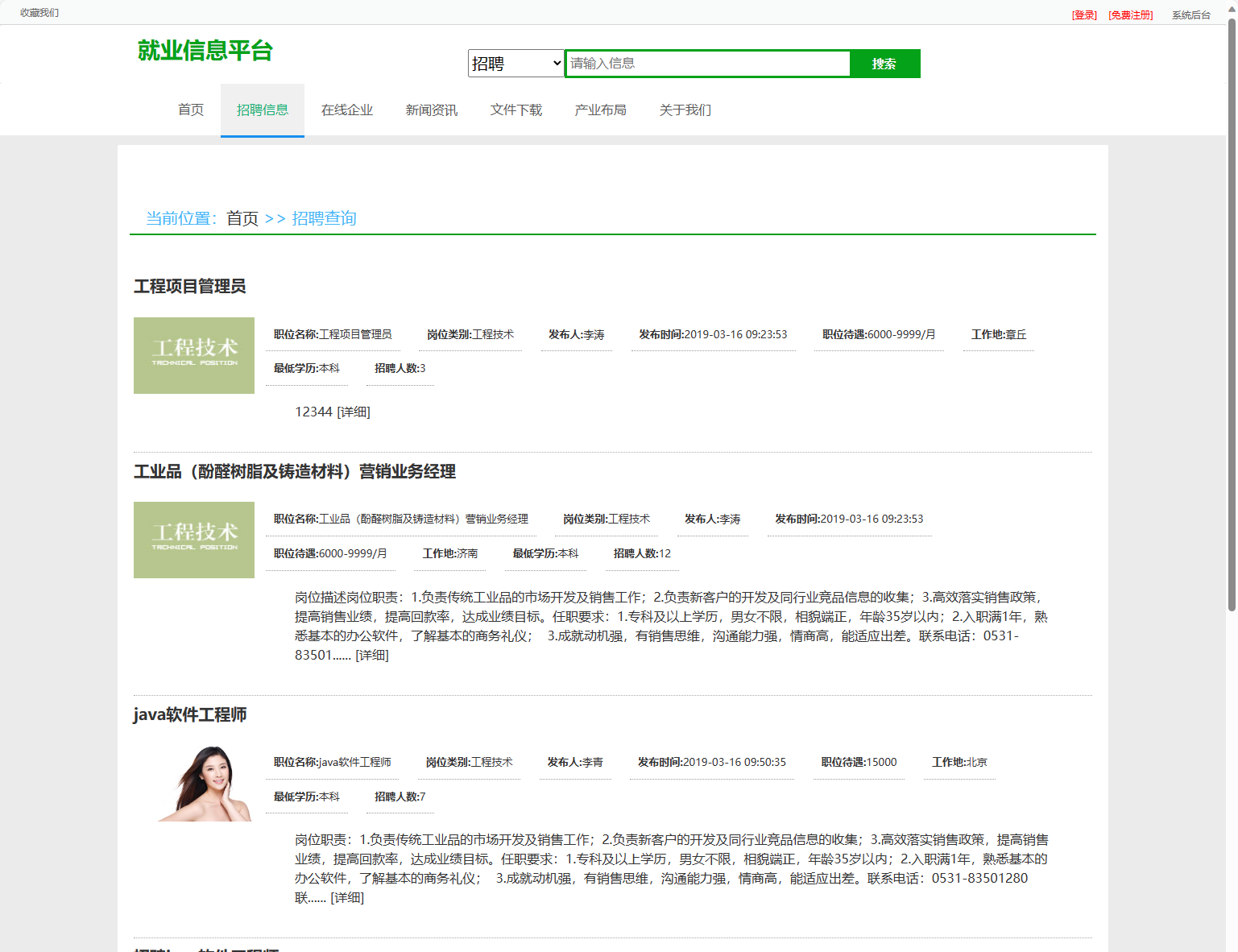Screen dimensions: 1238x952
Task: Open the java软件工程师 job posting
Action: click(x=190, y=714)
